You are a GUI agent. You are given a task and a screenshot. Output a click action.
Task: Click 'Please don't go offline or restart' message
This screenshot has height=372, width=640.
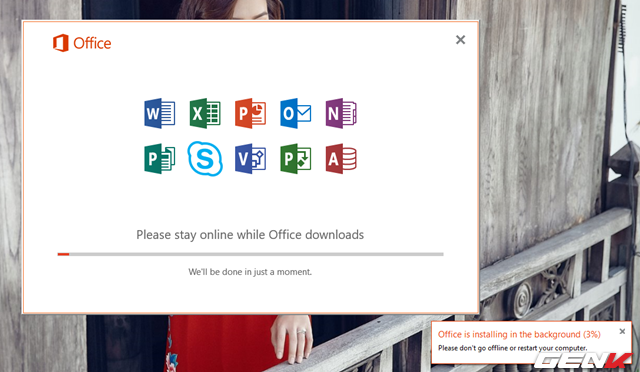(513, 348)
